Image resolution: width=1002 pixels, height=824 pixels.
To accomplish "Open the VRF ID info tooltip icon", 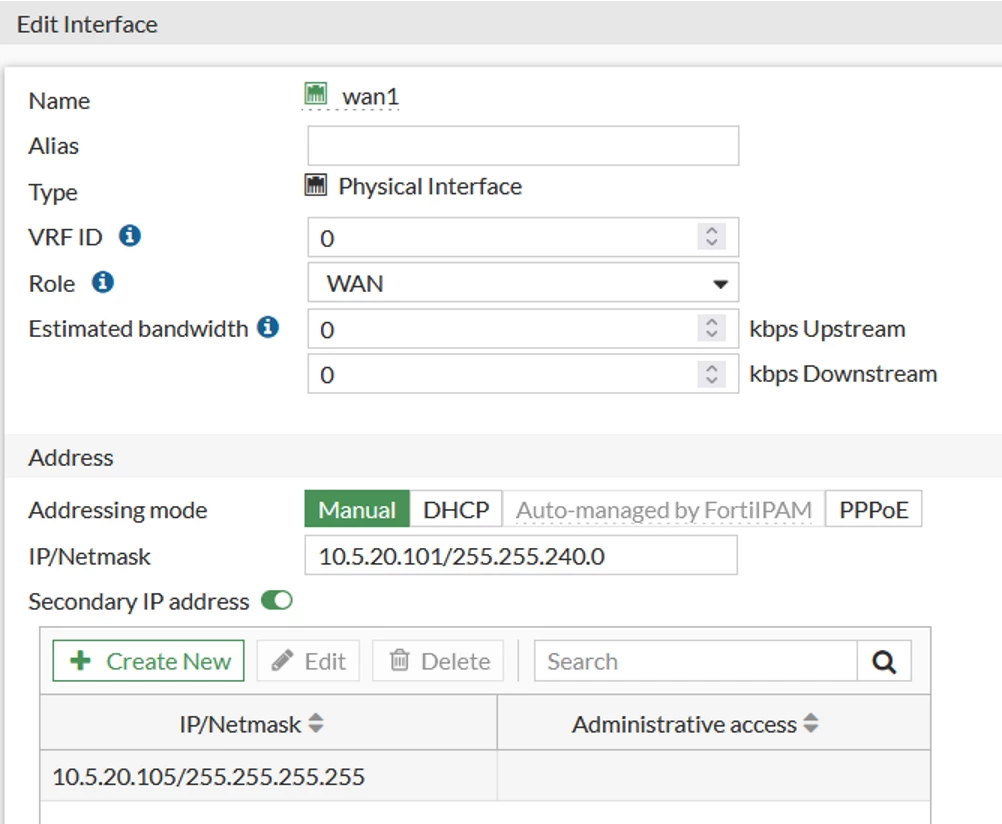I will tap(130, 236).
